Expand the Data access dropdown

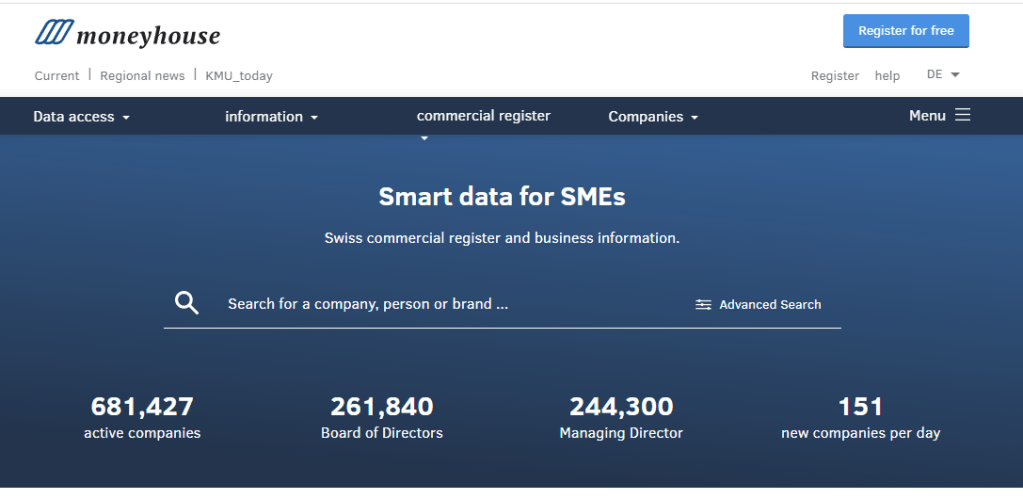point(82,117)
